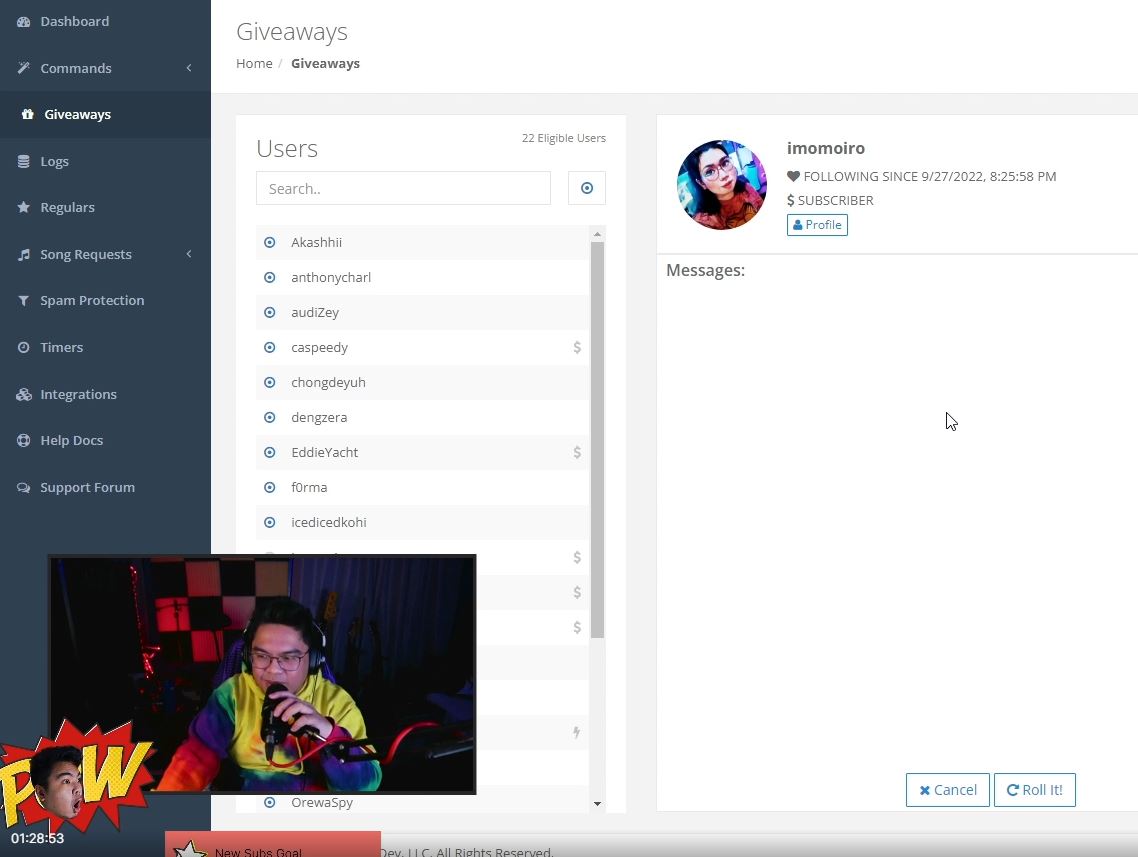
Task: Click imomoiro's avatar picture
Action: click(x=721, y=185)
